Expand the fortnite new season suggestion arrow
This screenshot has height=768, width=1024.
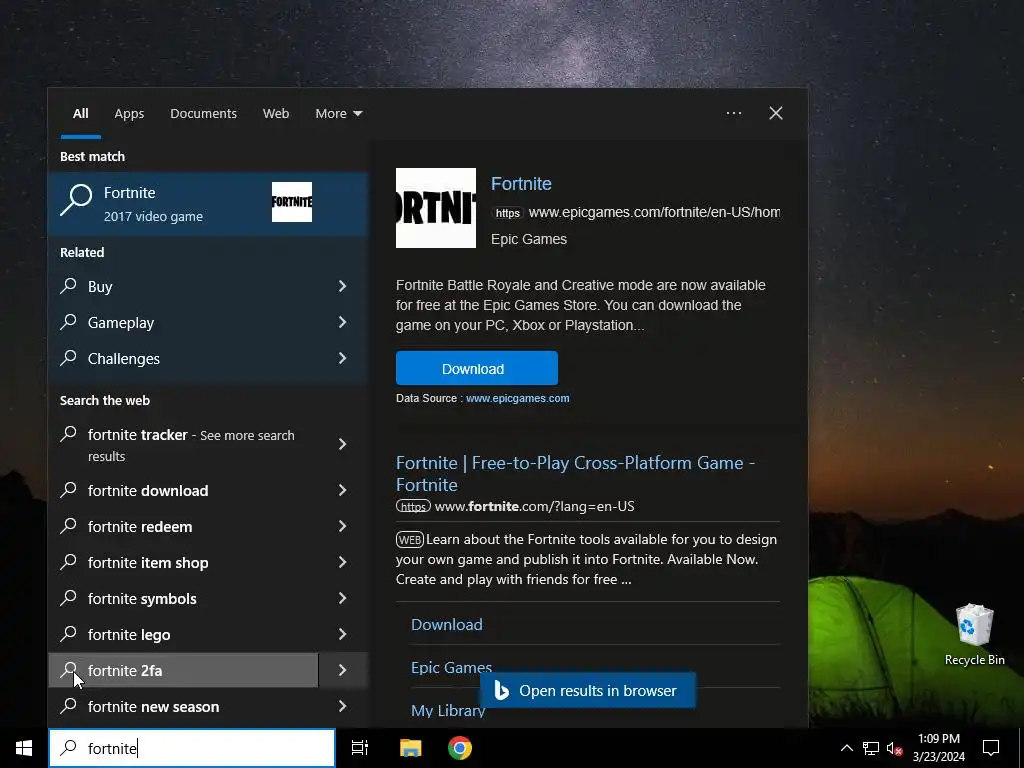pyautogui.click(x=342, y=706)
